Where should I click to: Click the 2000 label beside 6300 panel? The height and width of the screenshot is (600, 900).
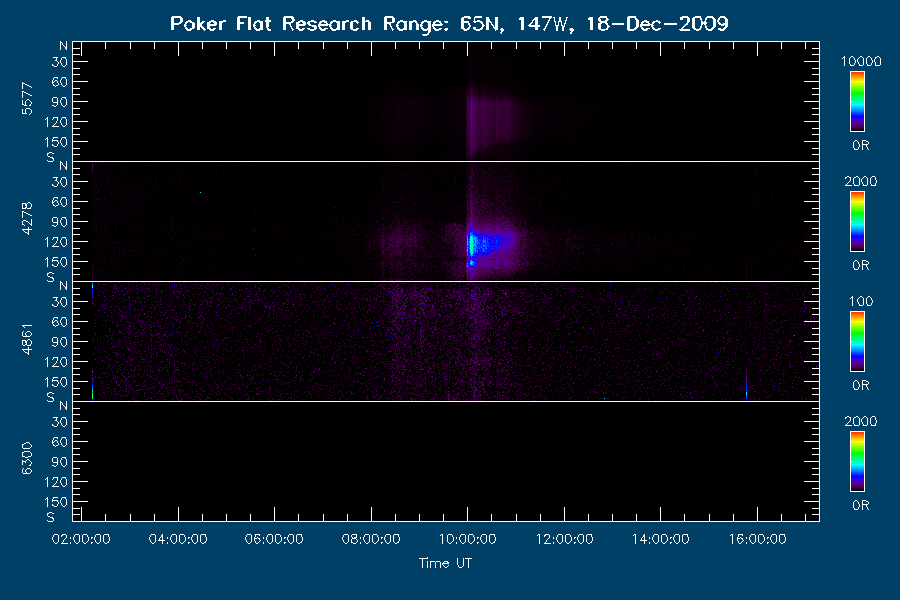(x=861, y=421)
